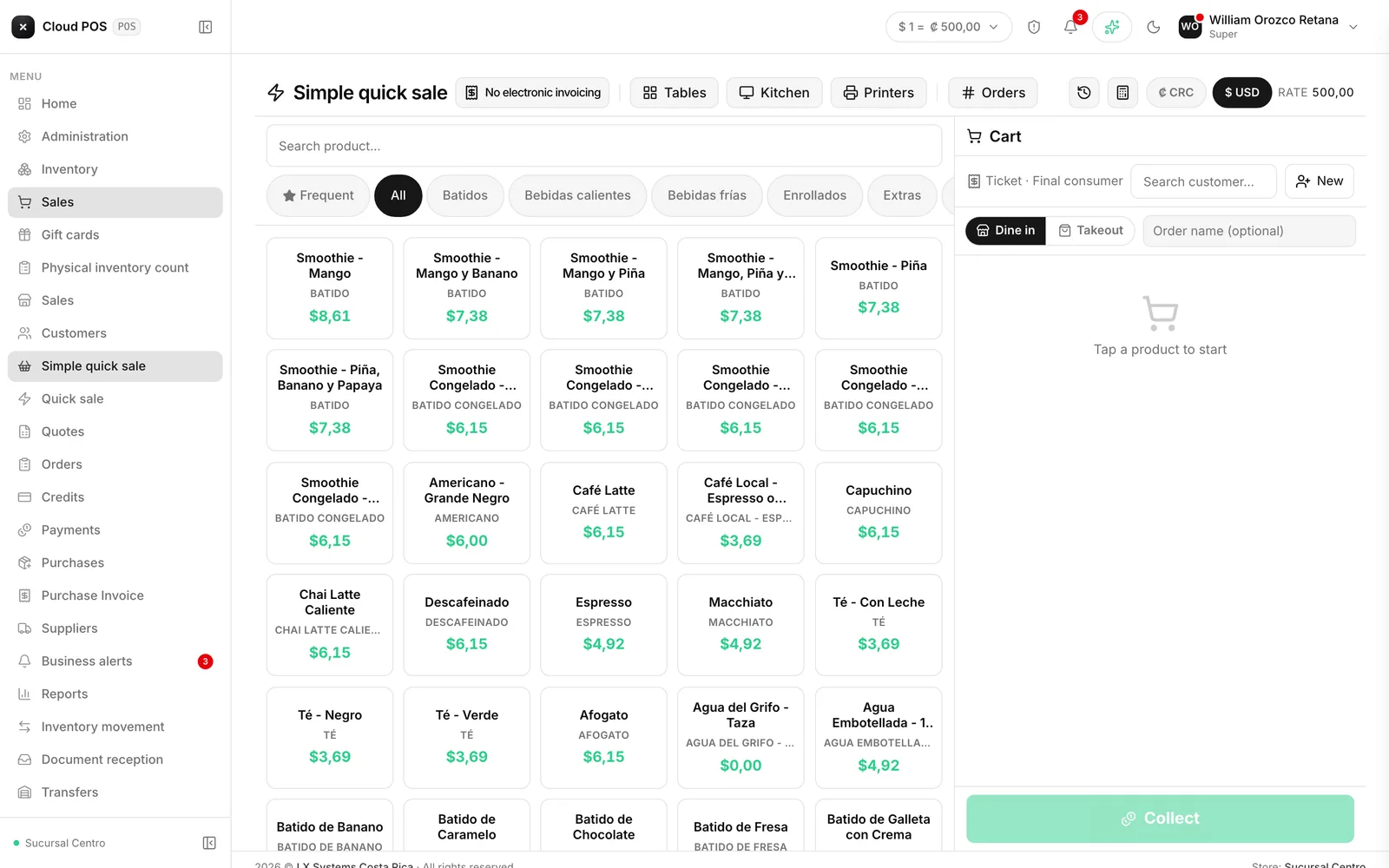The height and width of the screenshot is (868, 1389).
Task: Filter by Bebidas frías category
Action: [x=707, y=196]
